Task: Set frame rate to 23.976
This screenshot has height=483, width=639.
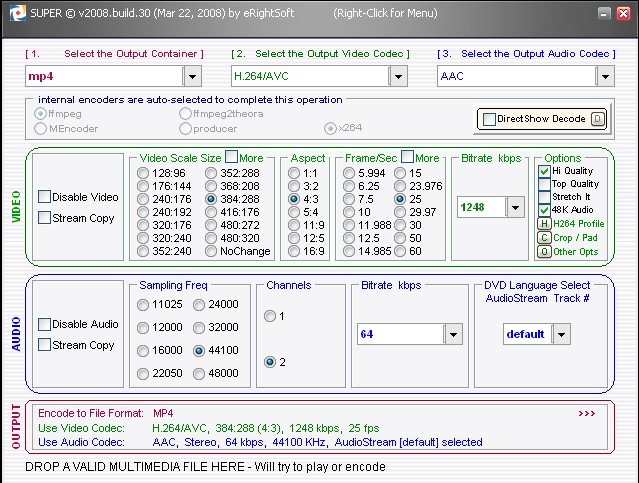Action: tap(400, 186)
